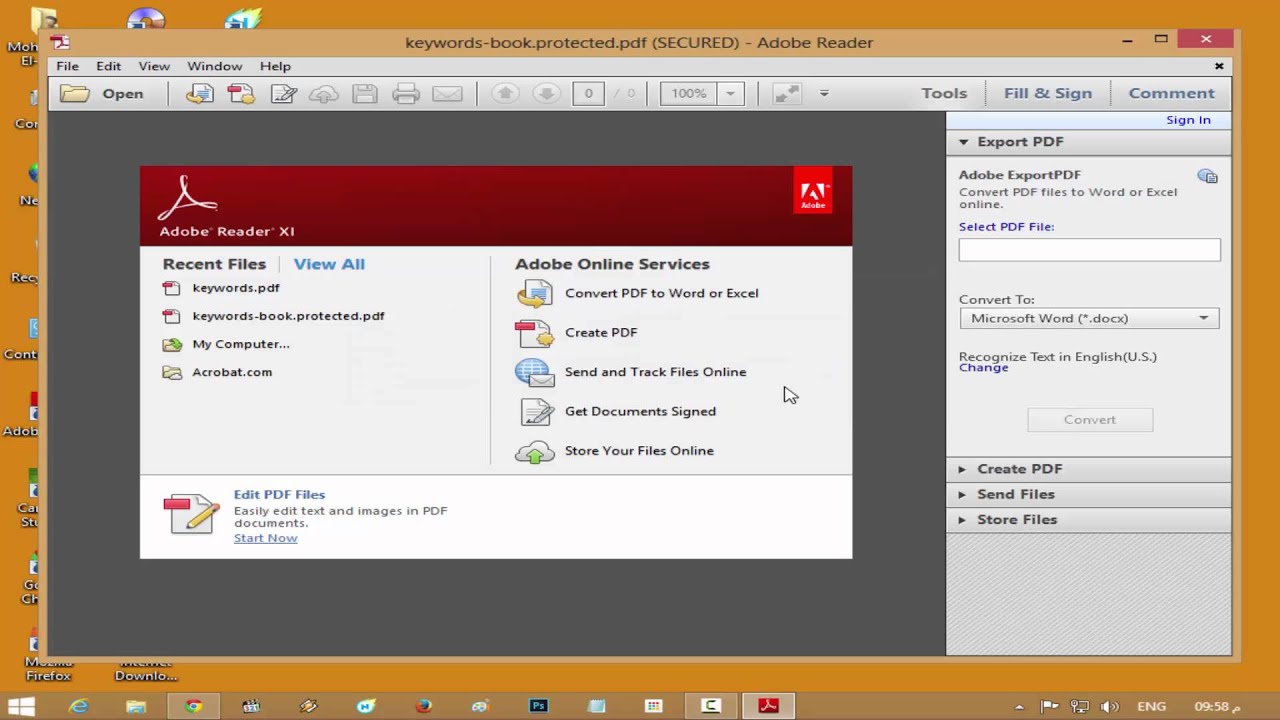Click the Change language link
The width and height of the screenshot is (1280, 720).
coord(984,368)
